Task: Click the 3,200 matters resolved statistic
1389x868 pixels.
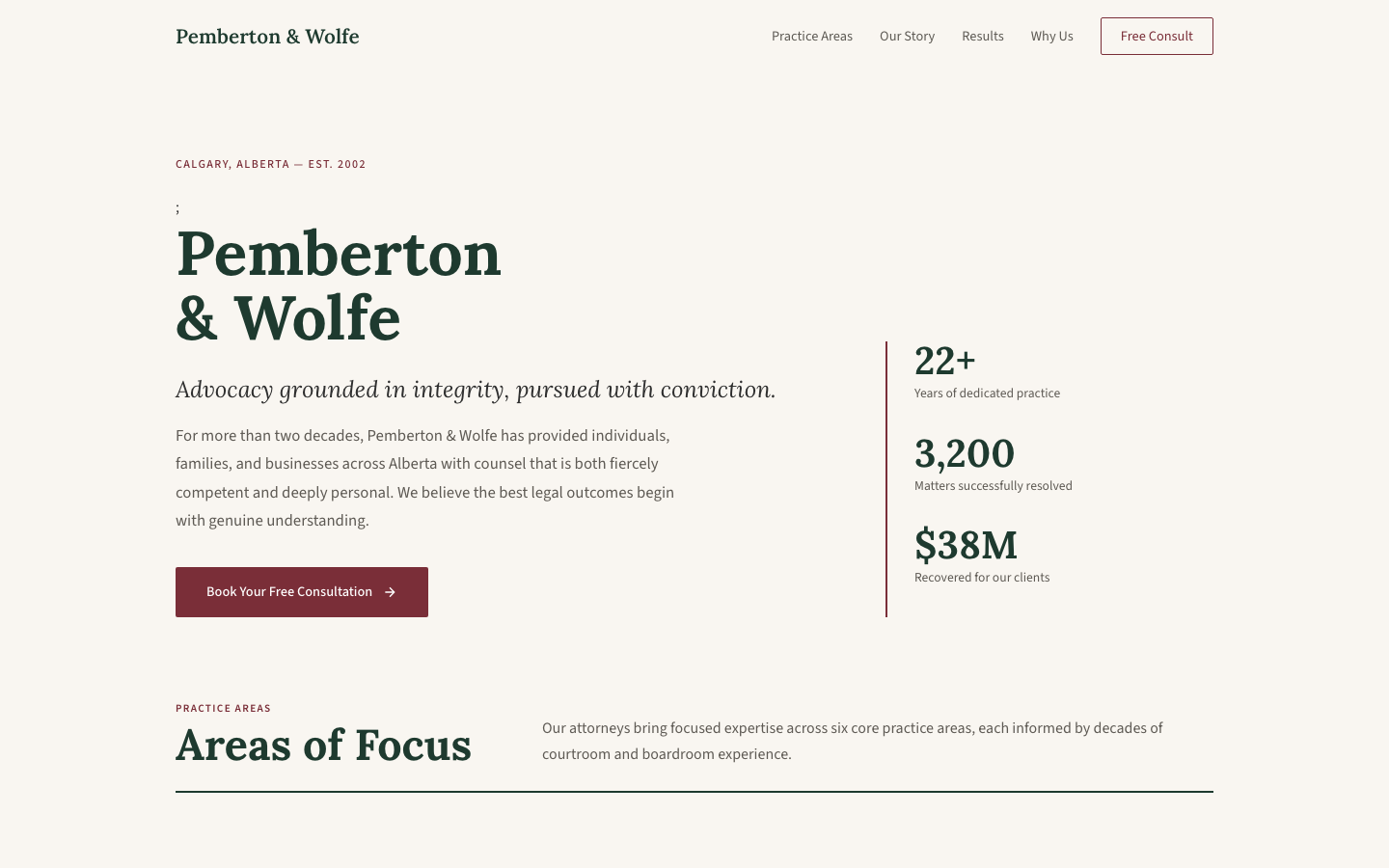Action: 965,453
